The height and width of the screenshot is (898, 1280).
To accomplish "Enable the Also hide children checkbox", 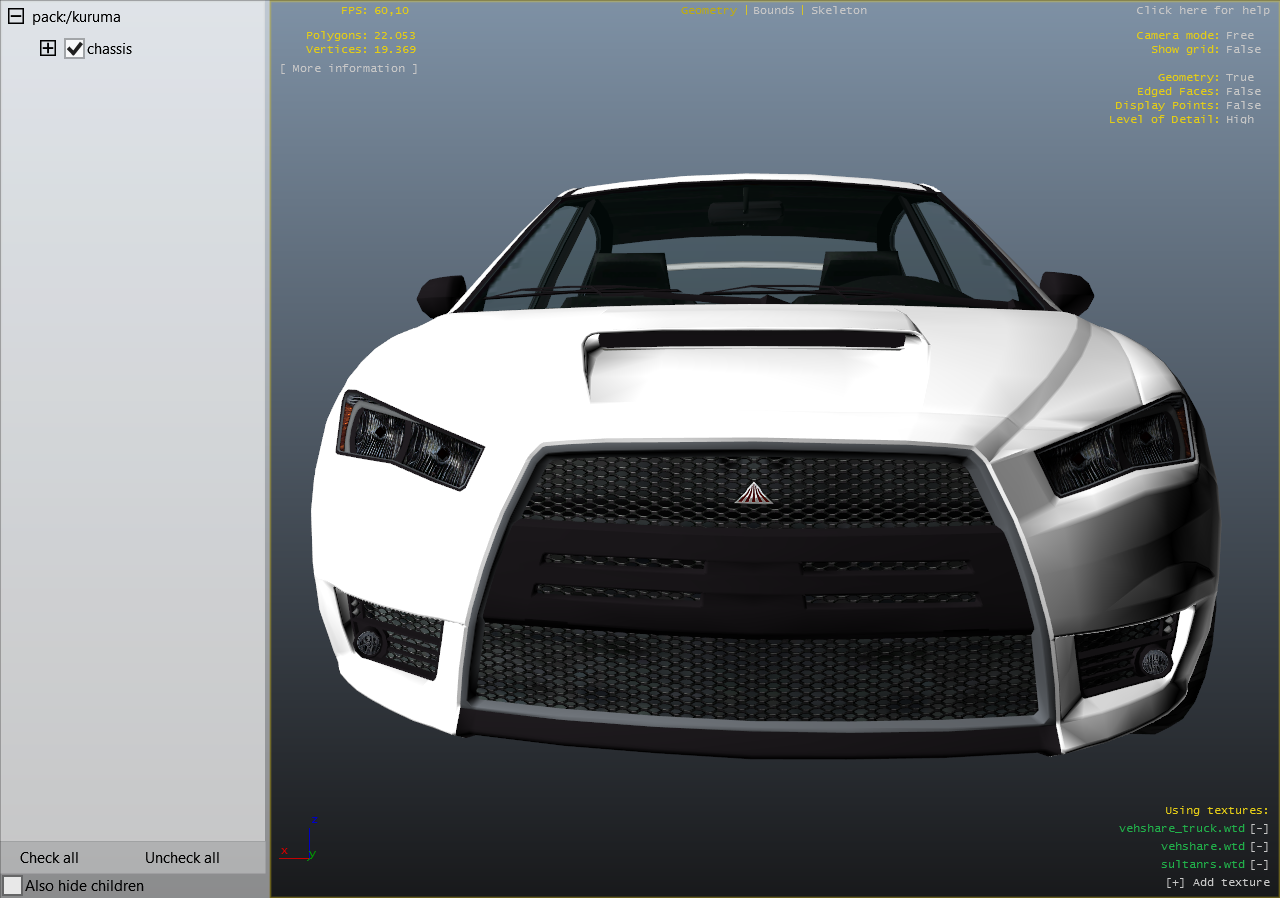I will coord(13,886).
